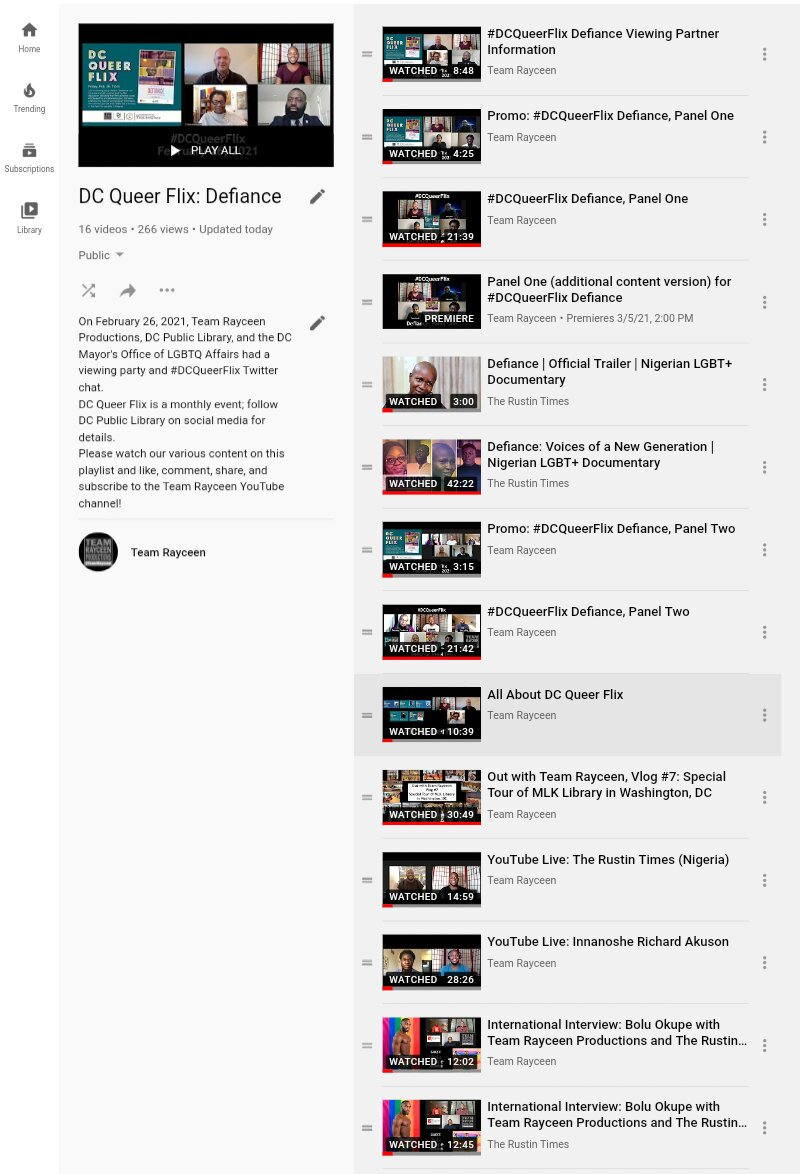Screen dimensions: 800x1174
Task: Open menu for Promo Panel Two video
Action: point(764,550)
